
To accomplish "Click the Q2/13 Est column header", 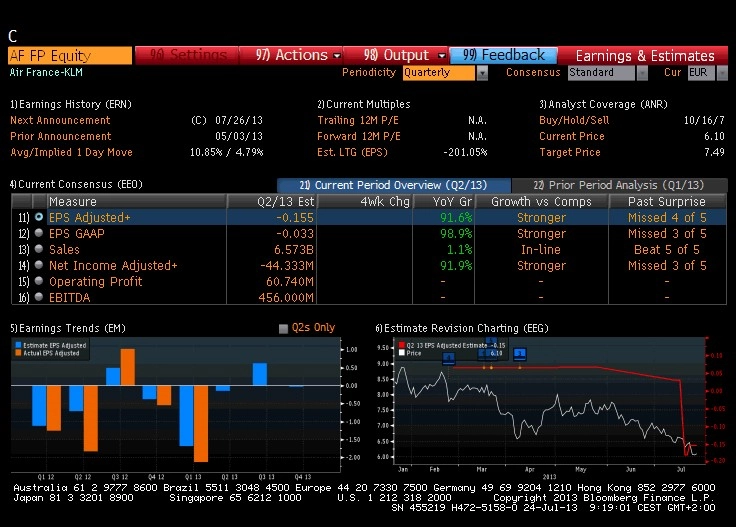I will tap(272, 201).
